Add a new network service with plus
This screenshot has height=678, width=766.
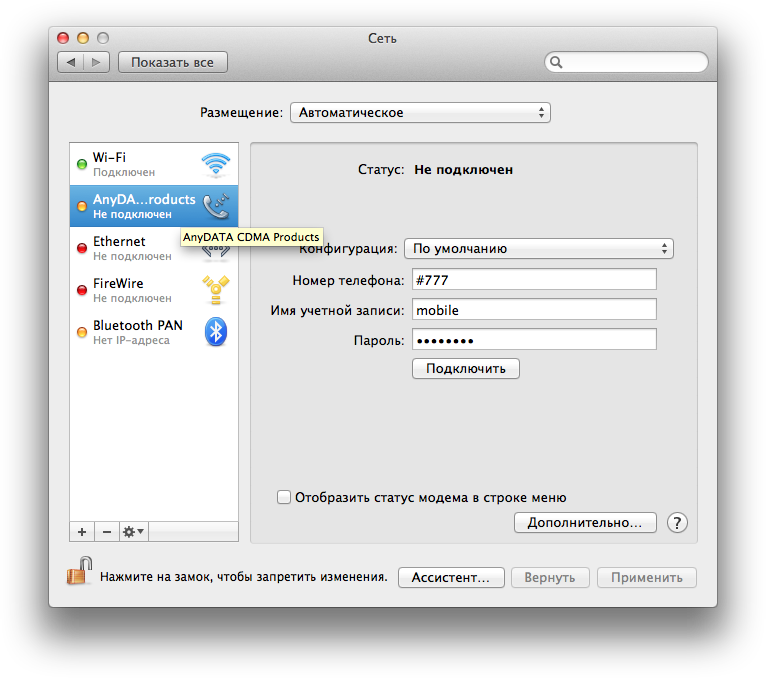pyautogui.click(x=82, y=532)
